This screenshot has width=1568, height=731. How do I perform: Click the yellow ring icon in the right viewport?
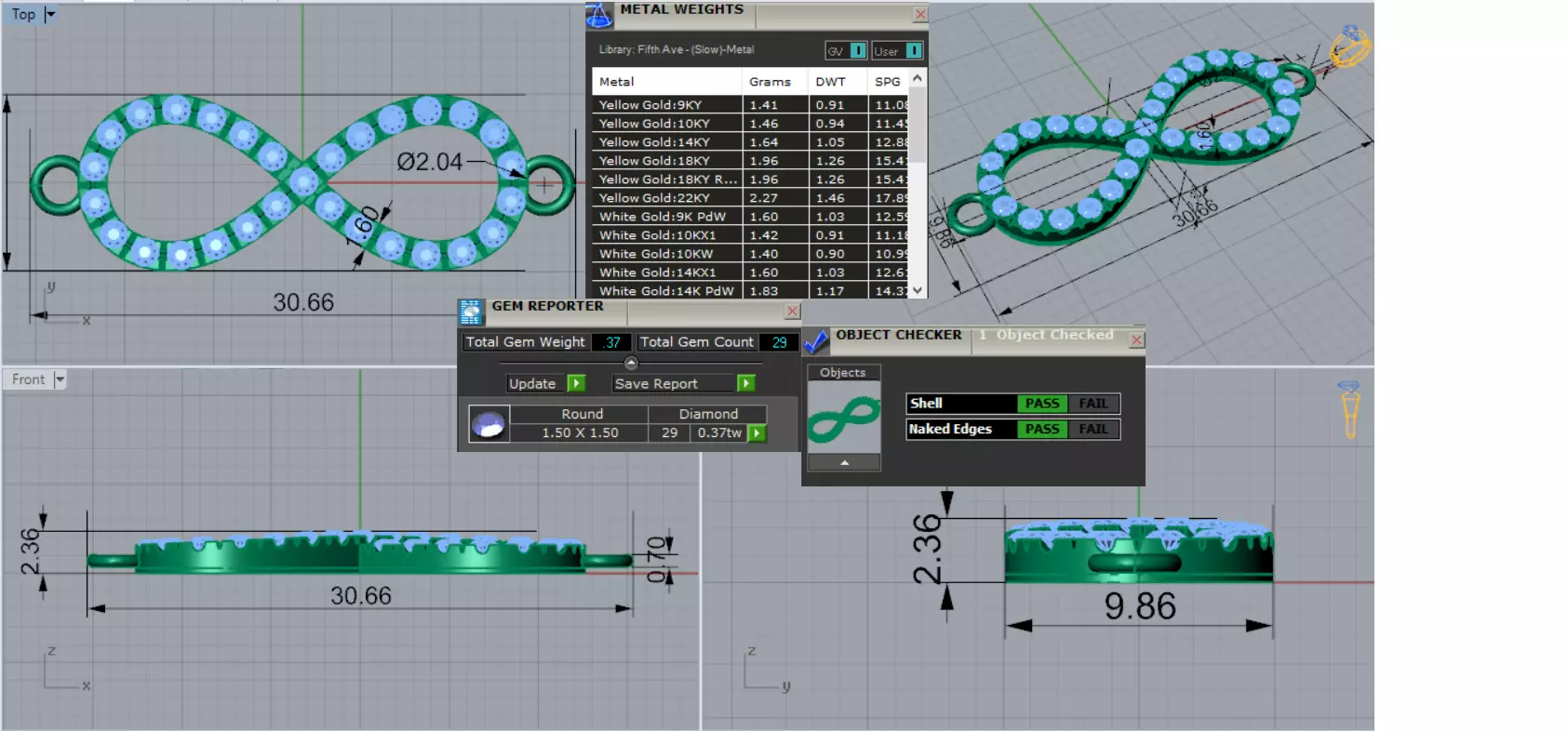[x=1349, y=408]
